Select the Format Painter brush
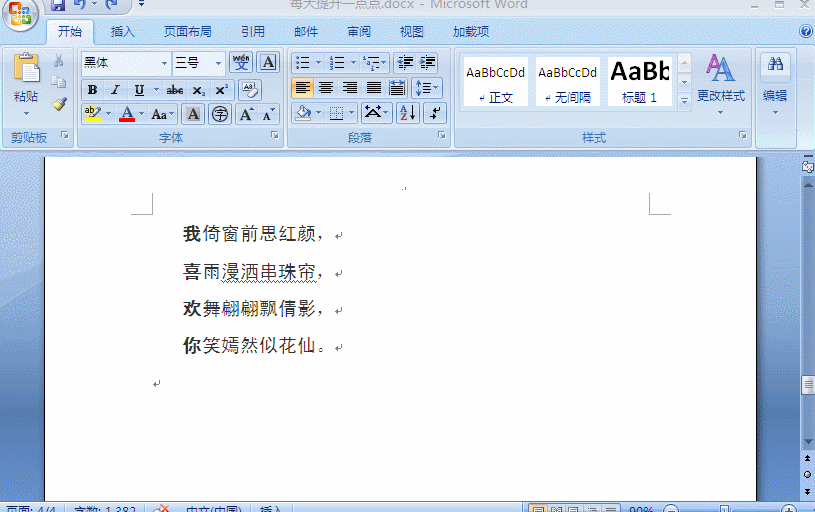The height and width of the screenshot is (512, 815). 59,104
